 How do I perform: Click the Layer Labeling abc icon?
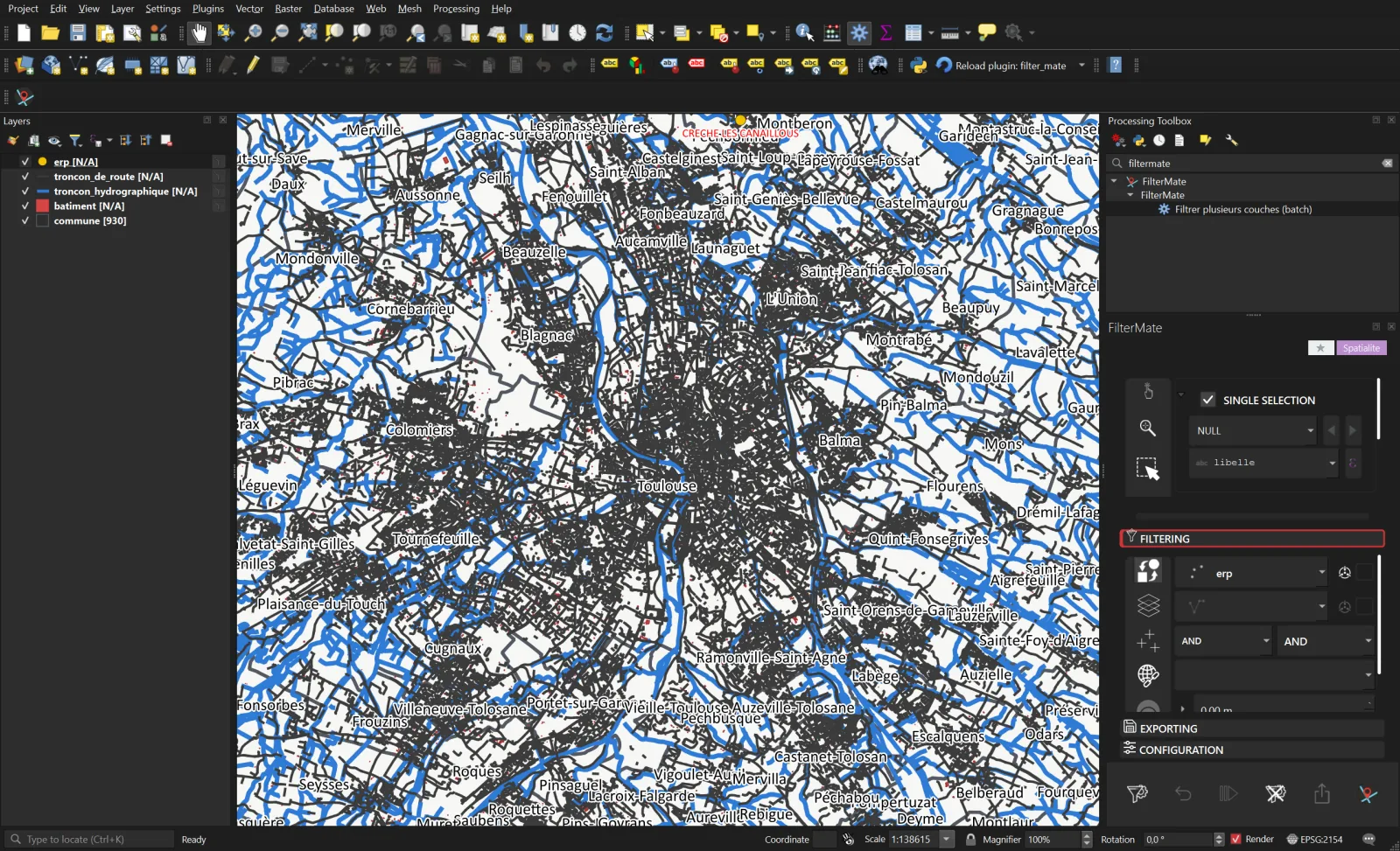coord(610,66)
